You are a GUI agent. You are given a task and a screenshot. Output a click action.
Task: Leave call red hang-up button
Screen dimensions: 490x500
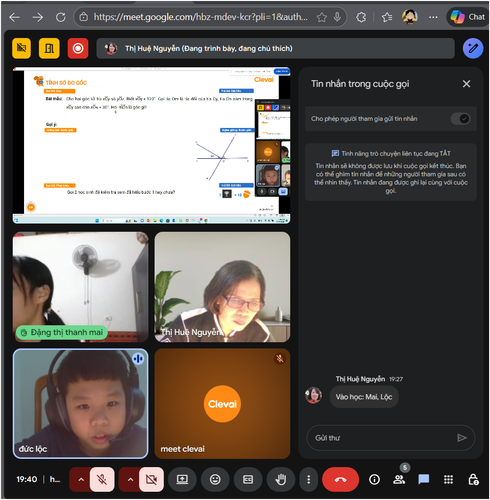[340, 479]
